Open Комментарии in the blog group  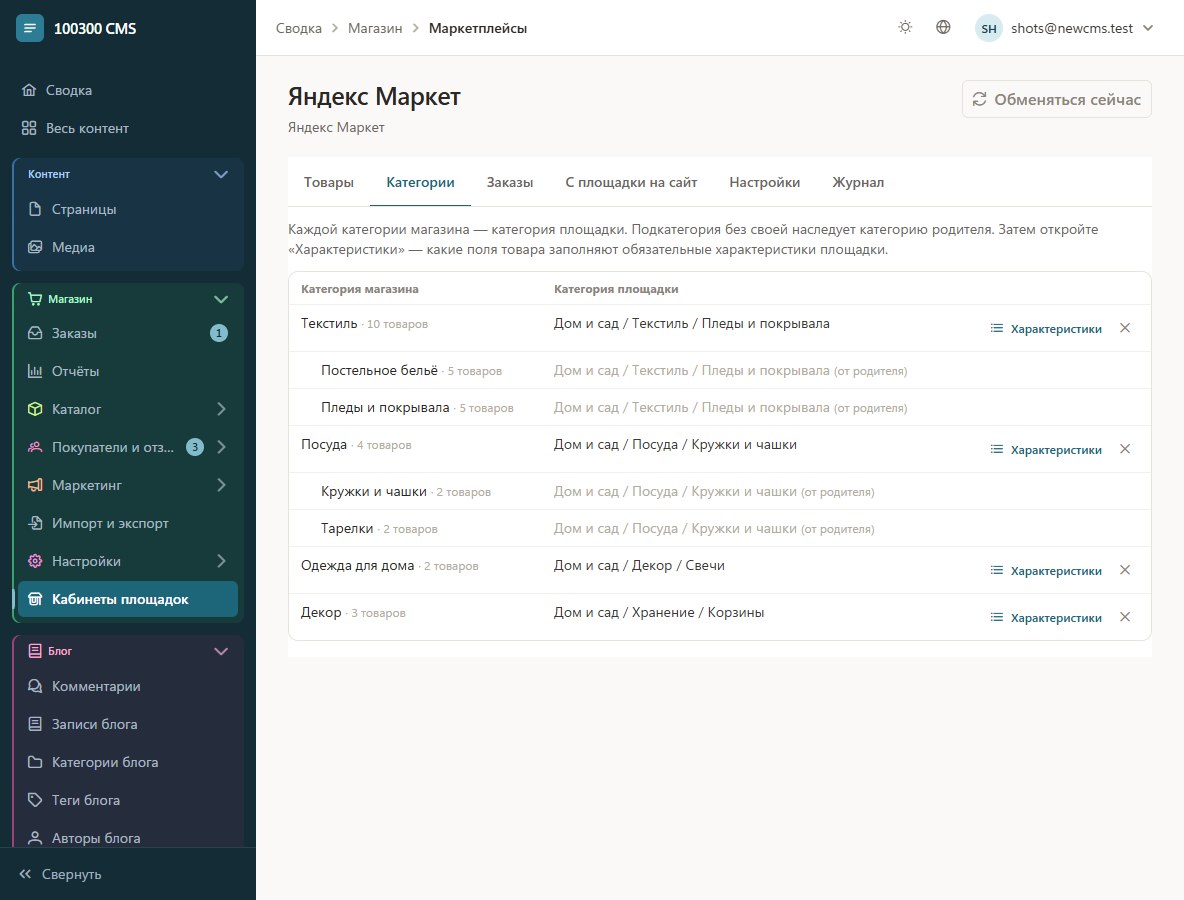pos(128,686)
